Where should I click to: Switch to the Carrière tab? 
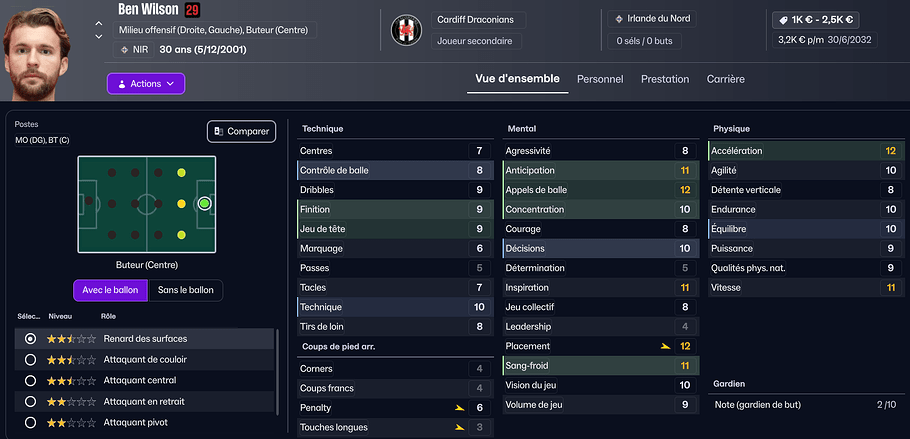[x=725, y=79]
